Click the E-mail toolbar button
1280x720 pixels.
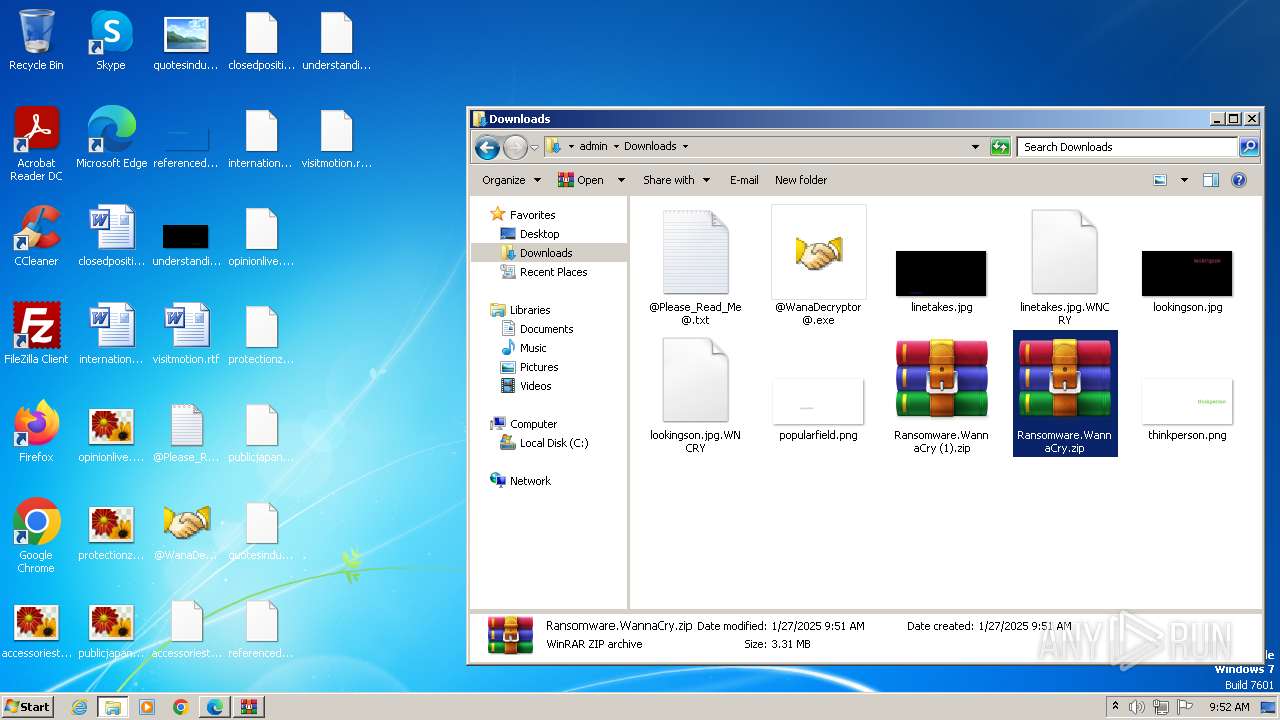pyautogui.click(x=744, y=180)
